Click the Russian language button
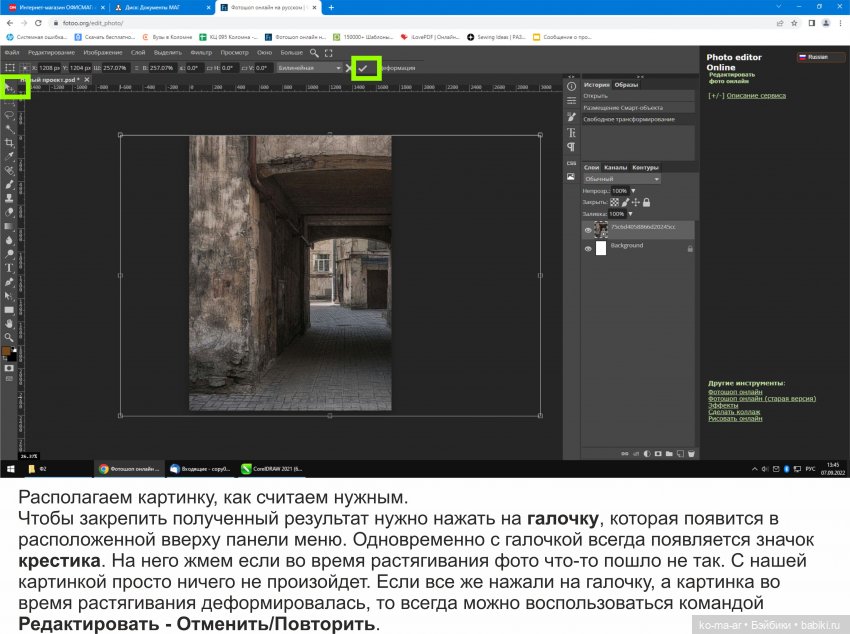Image resolution: width=850 pixels, height=634 pixels. click(x=821, y=57)
